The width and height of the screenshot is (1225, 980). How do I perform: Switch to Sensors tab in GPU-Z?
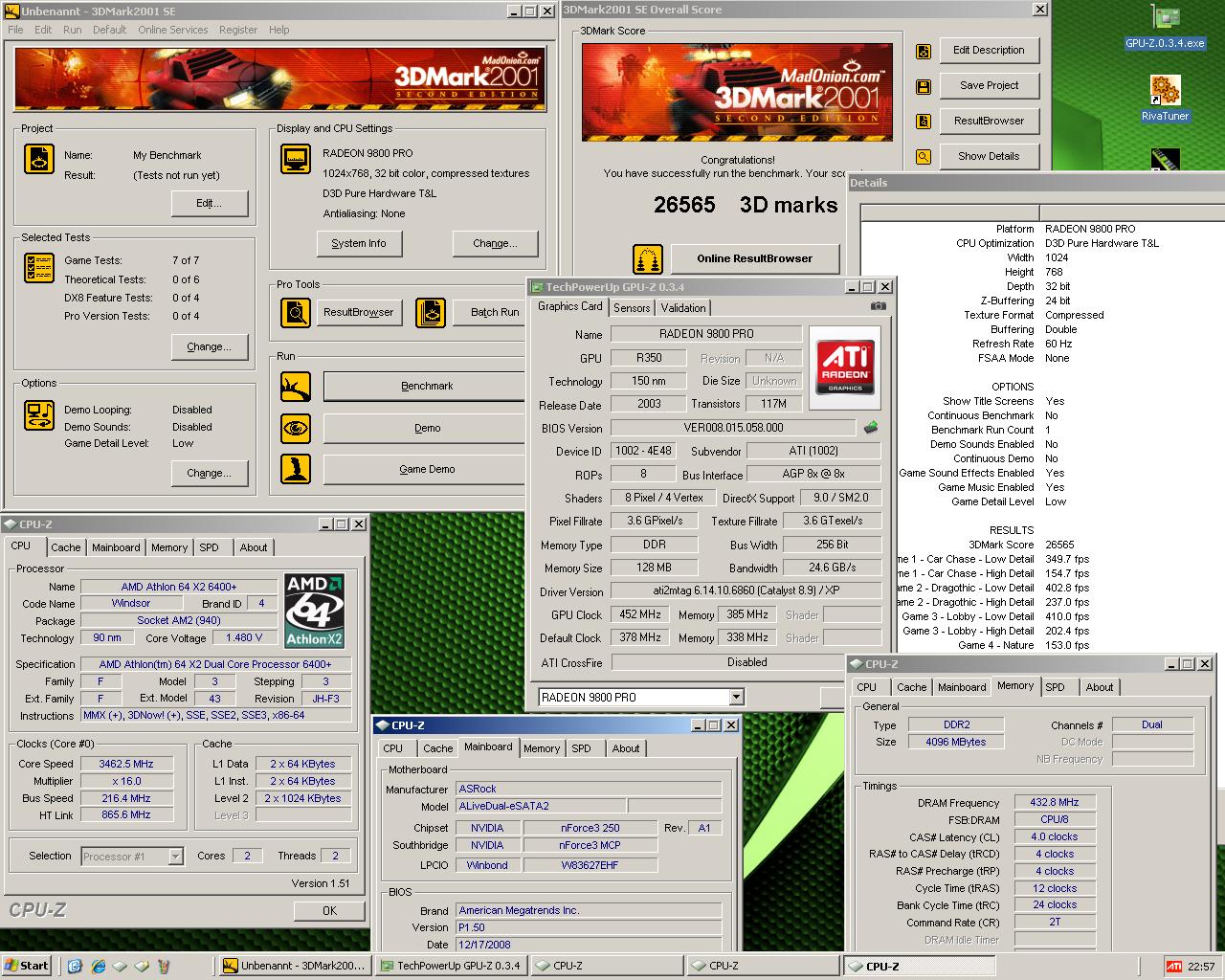pyautogui.click(x=632, y=308)
